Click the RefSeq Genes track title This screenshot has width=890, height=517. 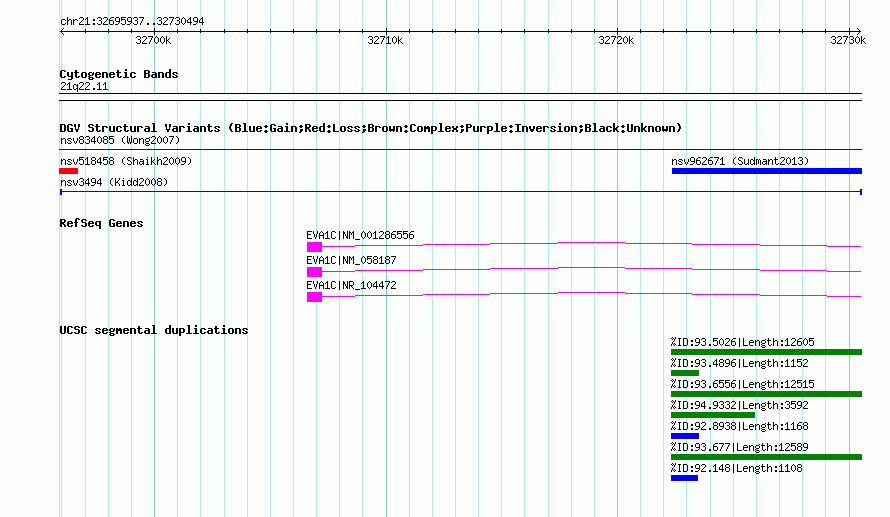[x=101, y=223]
